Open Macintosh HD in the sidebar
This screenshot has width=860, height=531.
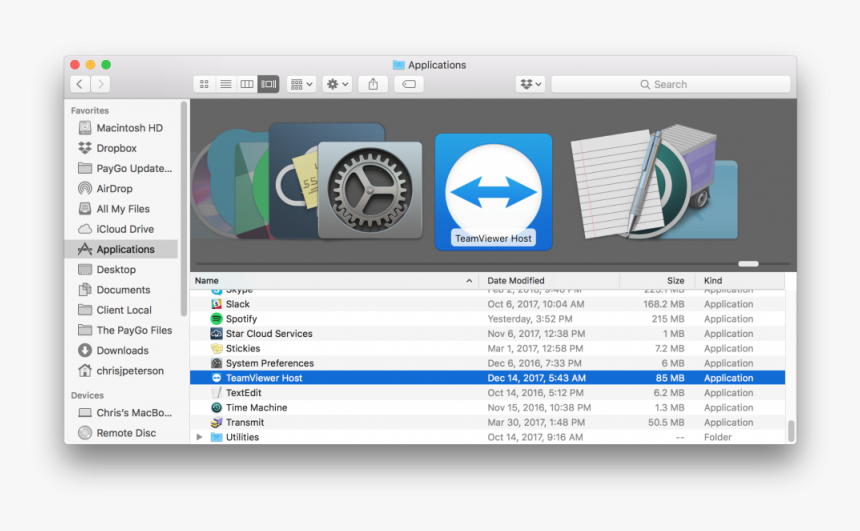pos(122,128)
